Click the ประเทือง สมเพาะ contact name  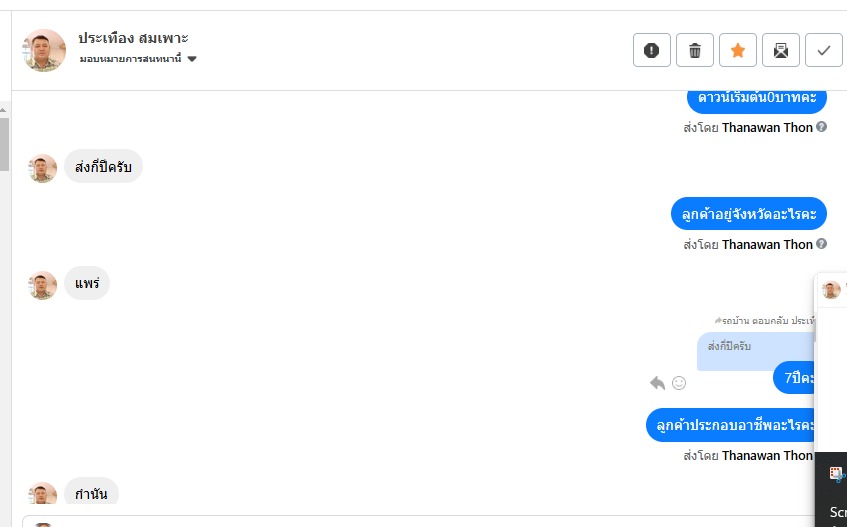(x=133, y=38)
